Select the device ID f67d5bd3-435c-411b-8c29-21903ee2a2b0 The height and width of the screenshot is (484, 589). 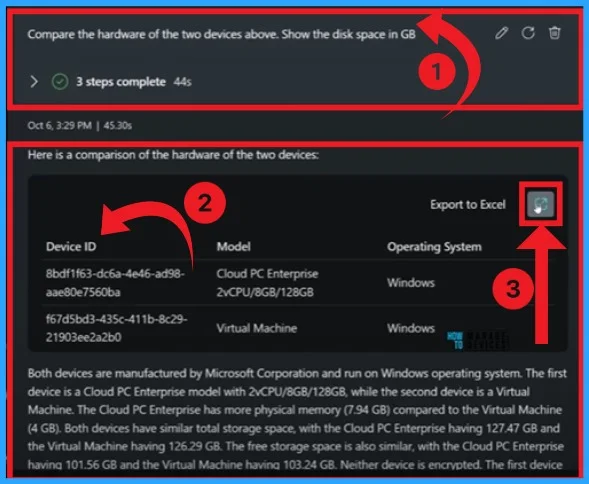point(116,328)
